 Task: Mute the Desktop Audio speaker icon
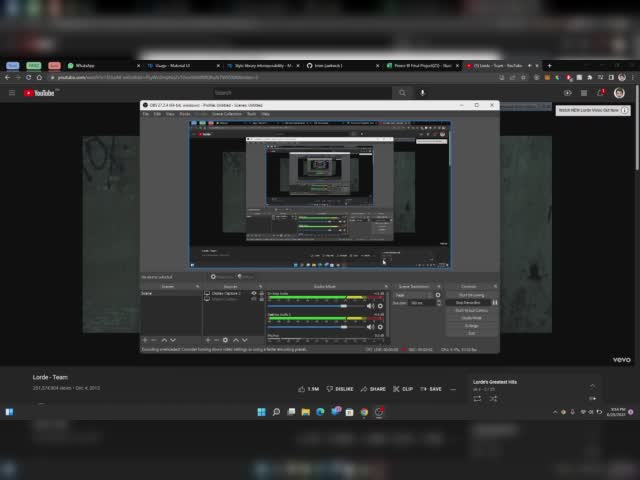pyautogui.click(x=370, y=306)
